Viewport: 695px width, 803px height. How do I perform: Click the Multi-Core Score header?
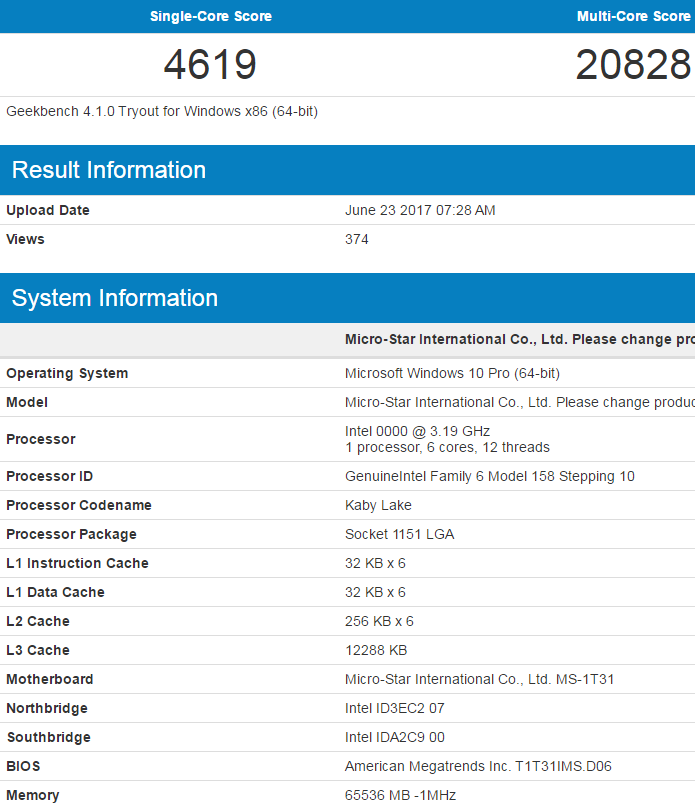(633, 16)
